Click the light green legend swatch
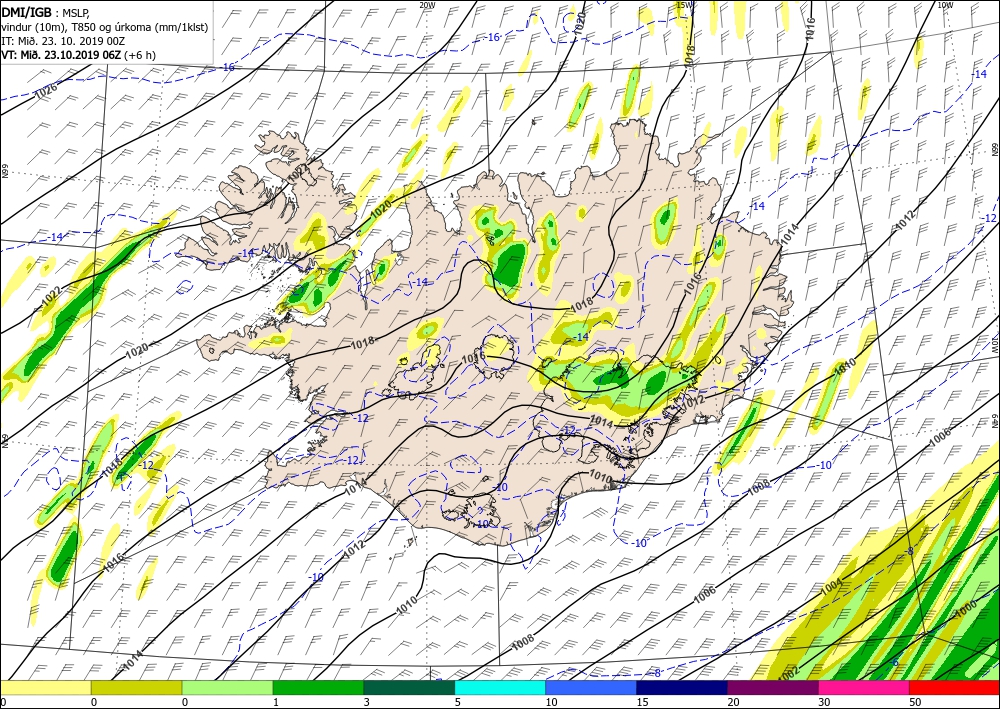 227,688
